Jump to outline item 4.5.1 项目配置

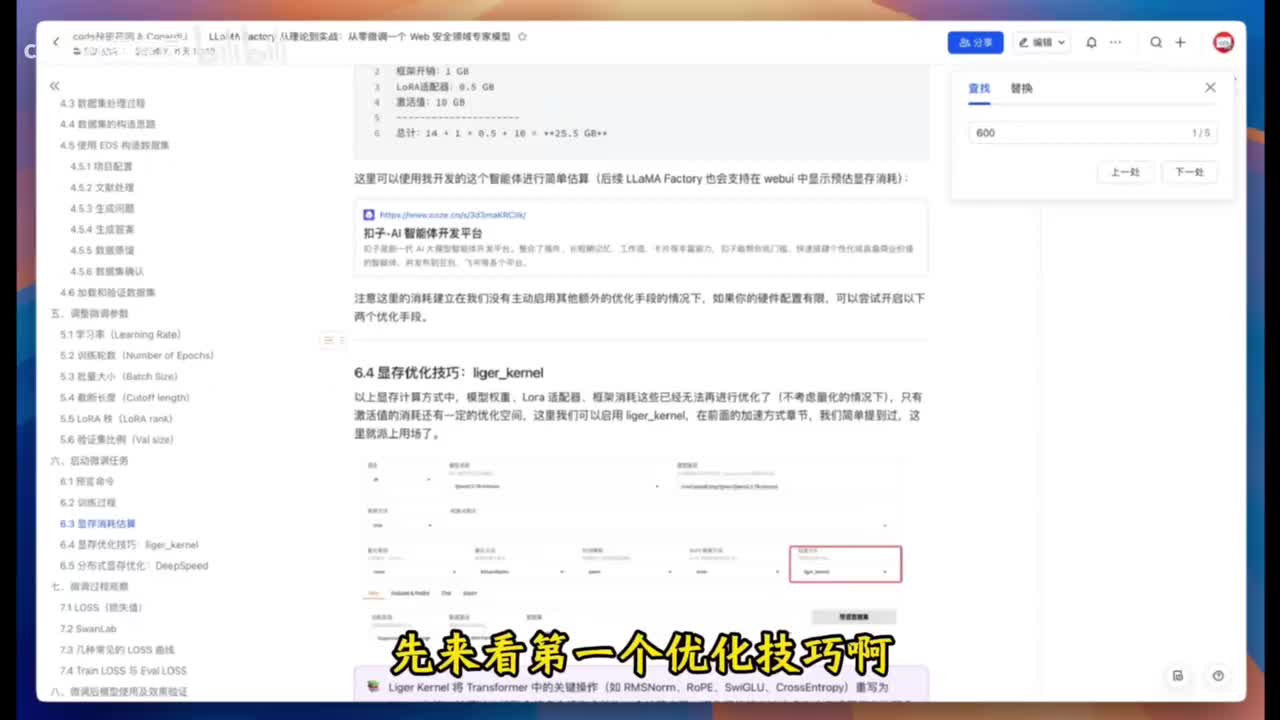pyautogui.click(x=100, y=166)
